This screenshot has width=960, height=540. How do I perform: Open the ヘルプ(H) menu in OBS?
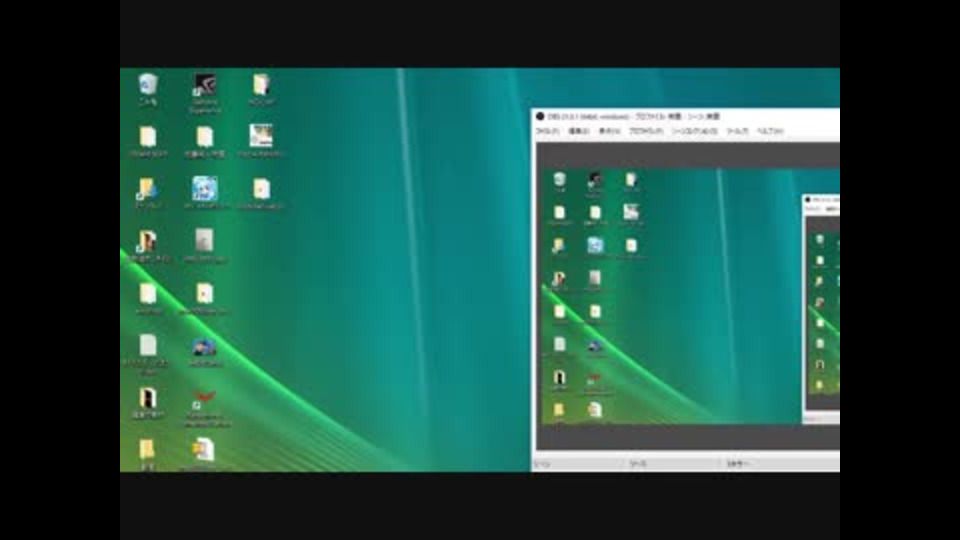770,131
